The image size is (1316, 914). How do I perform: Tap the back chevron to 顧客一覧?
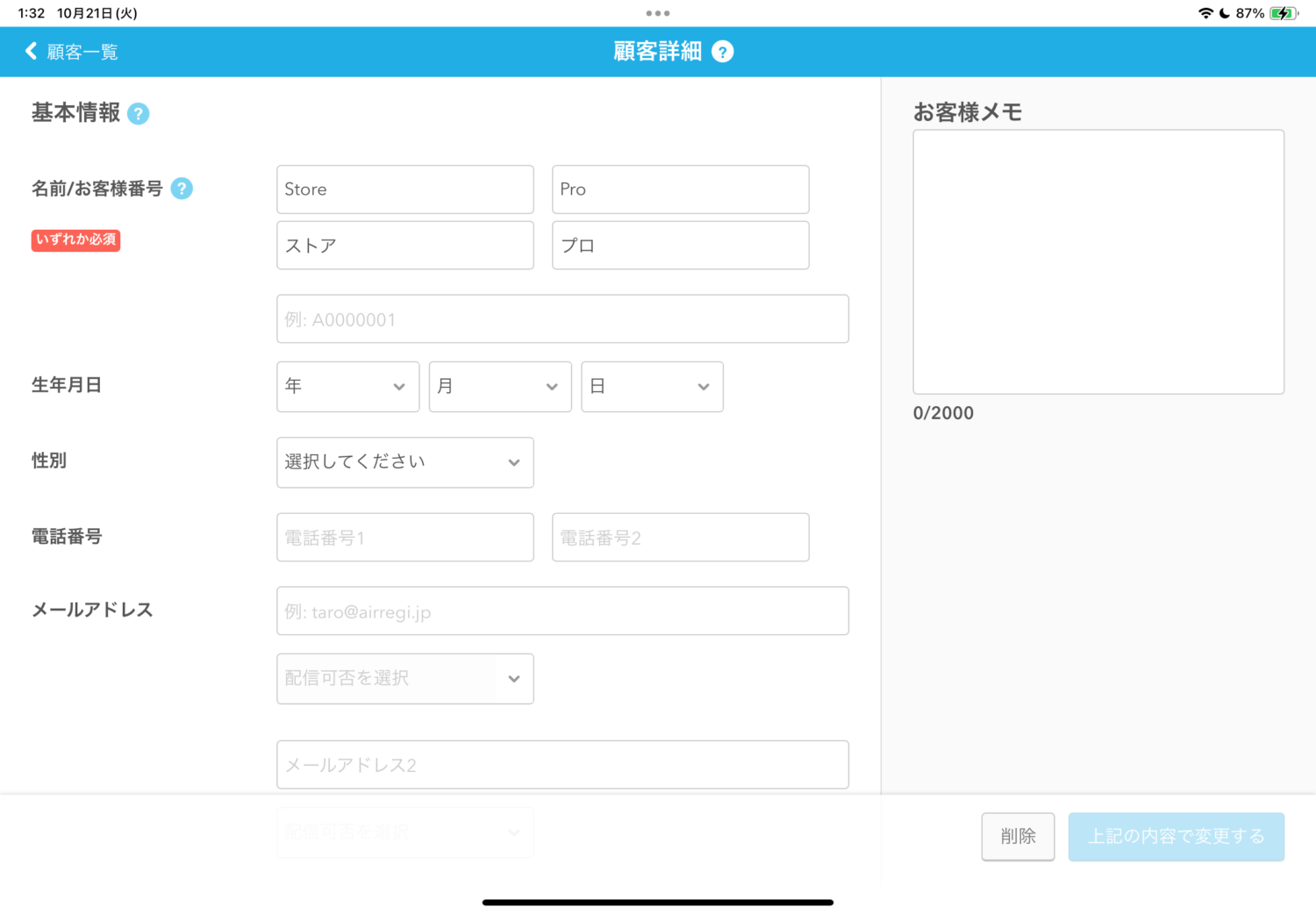coord(32,51)
